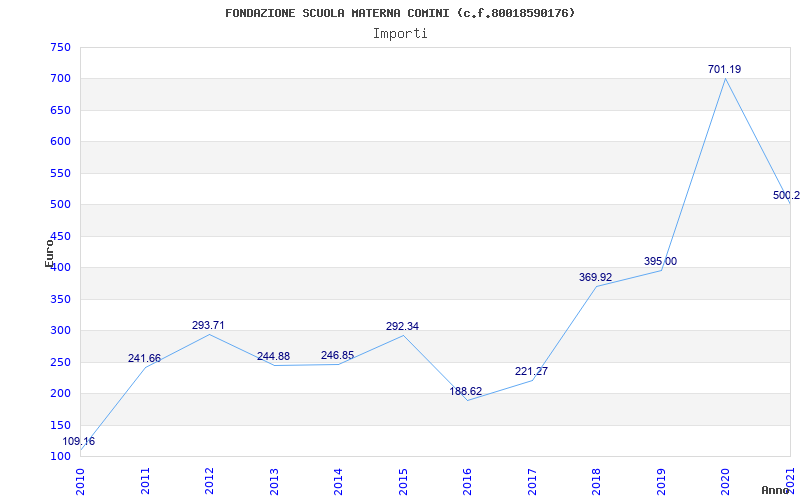The height and width of the screenshot is (500, 800).
Task: Click the 400 y-axis tick label
Action: 60,268
